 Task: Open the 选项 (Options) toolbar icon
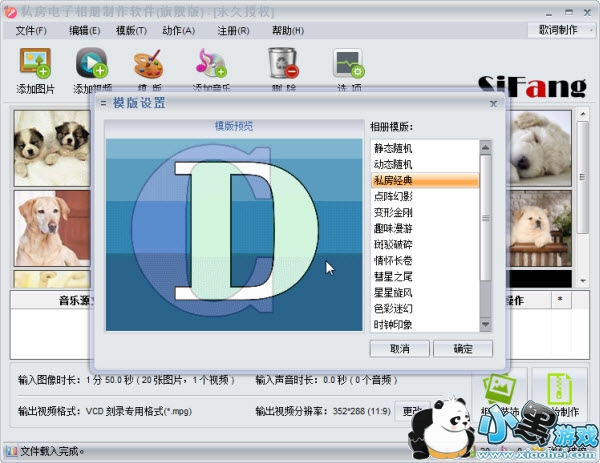348,64
